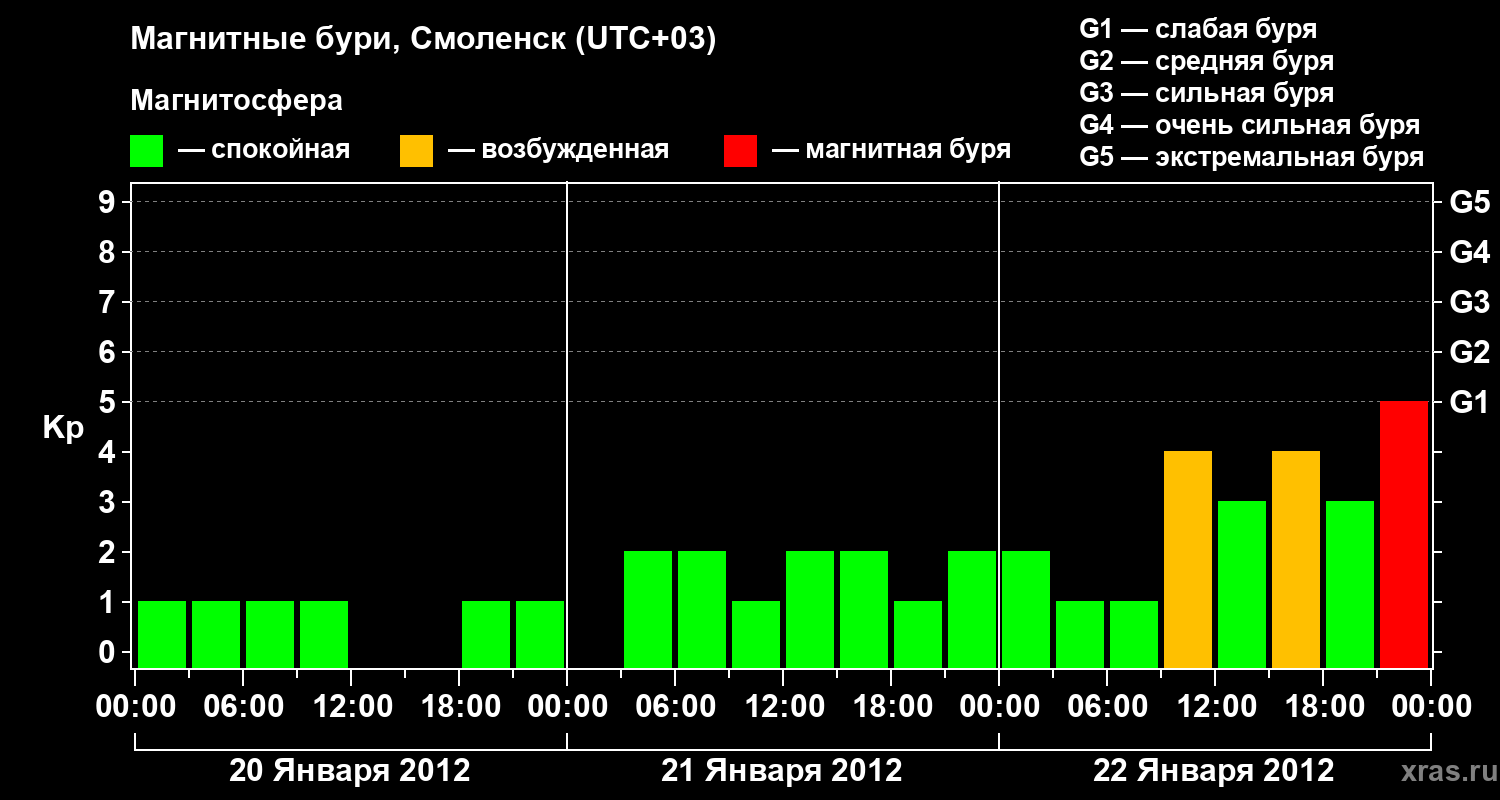
Task: Click the Kp 1 bar at 18:00–21:00, 20 January
Action: [486, 634]
